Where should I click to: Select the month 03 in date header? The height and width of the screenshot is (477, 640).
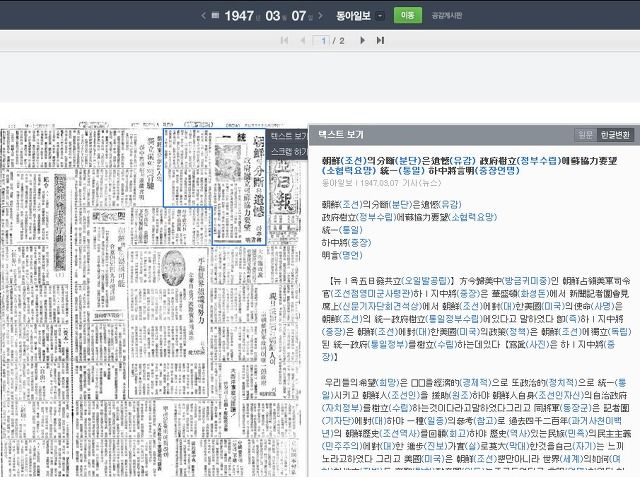tap(273, 16)
